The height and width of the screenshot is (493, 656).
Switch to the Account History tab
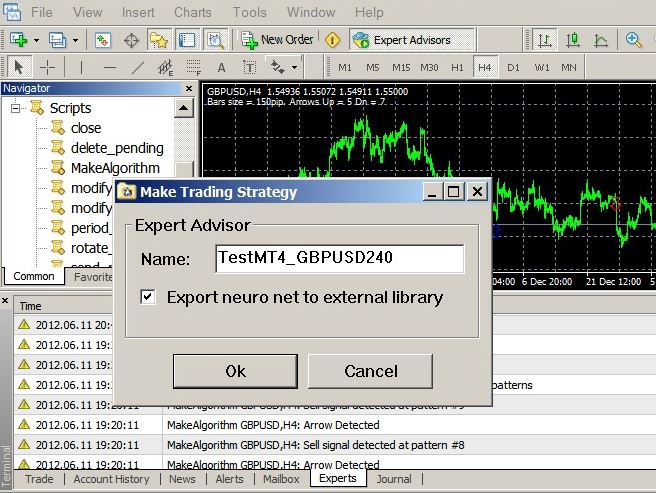[x=111, y=479]
